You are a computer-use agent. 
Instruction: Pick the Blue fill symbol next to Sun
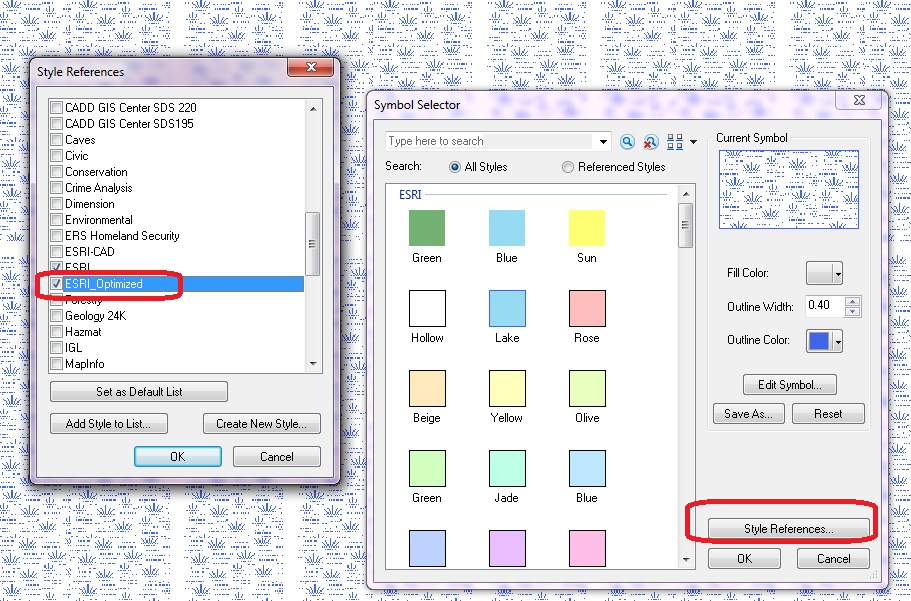507,228
